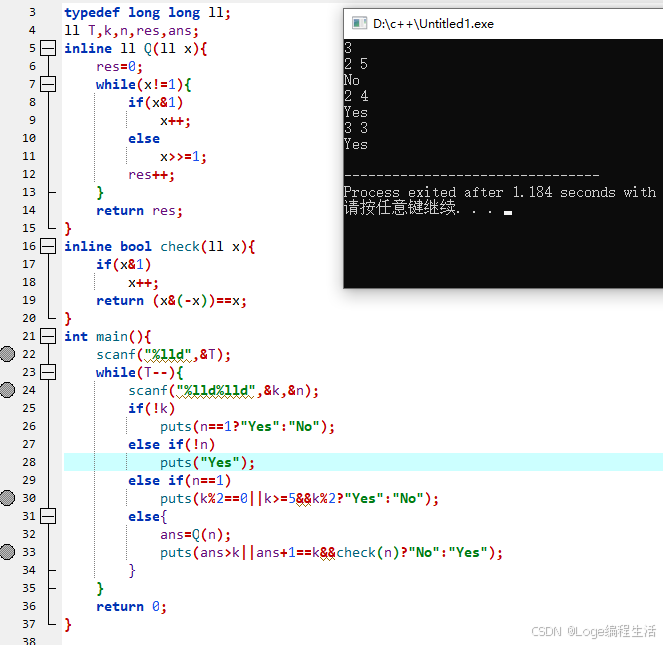Click the if(!k) statement on line 25
This screenshot has width=663, height=645.
click(x=151, y=409)
